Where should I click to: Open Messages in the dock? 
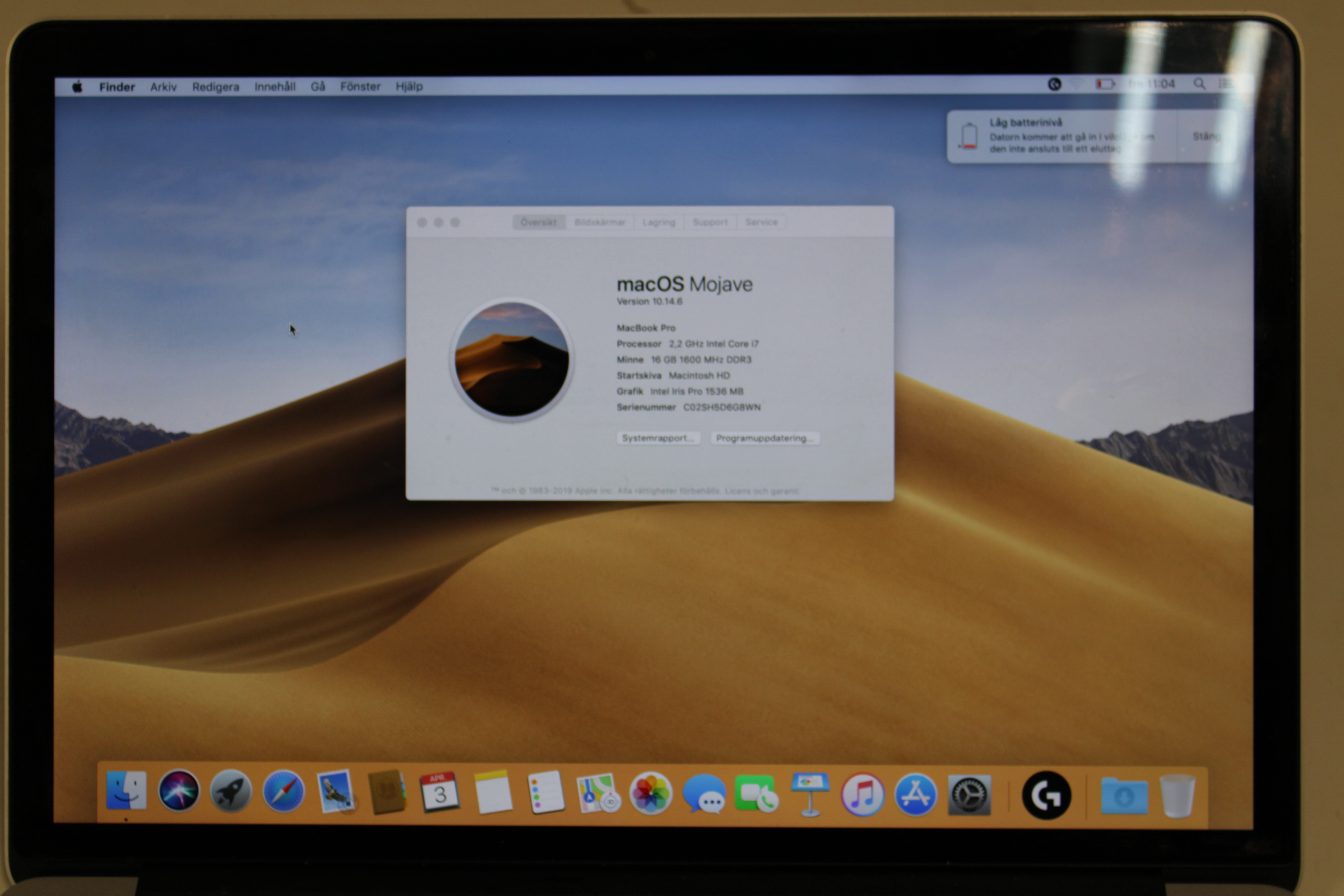[x=704, y=794]
